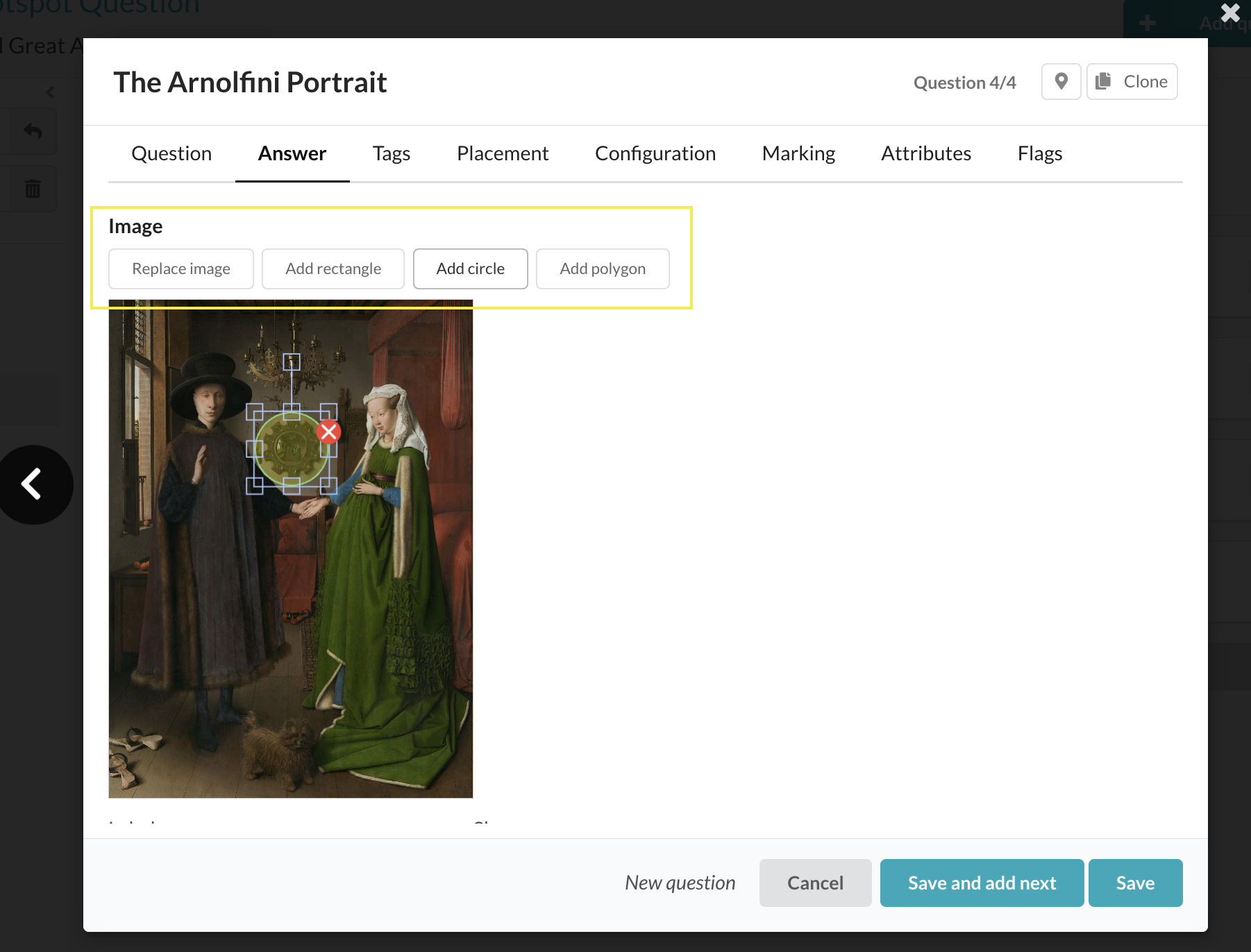Click the back chevron arrow on left

[x=32, y=484]
